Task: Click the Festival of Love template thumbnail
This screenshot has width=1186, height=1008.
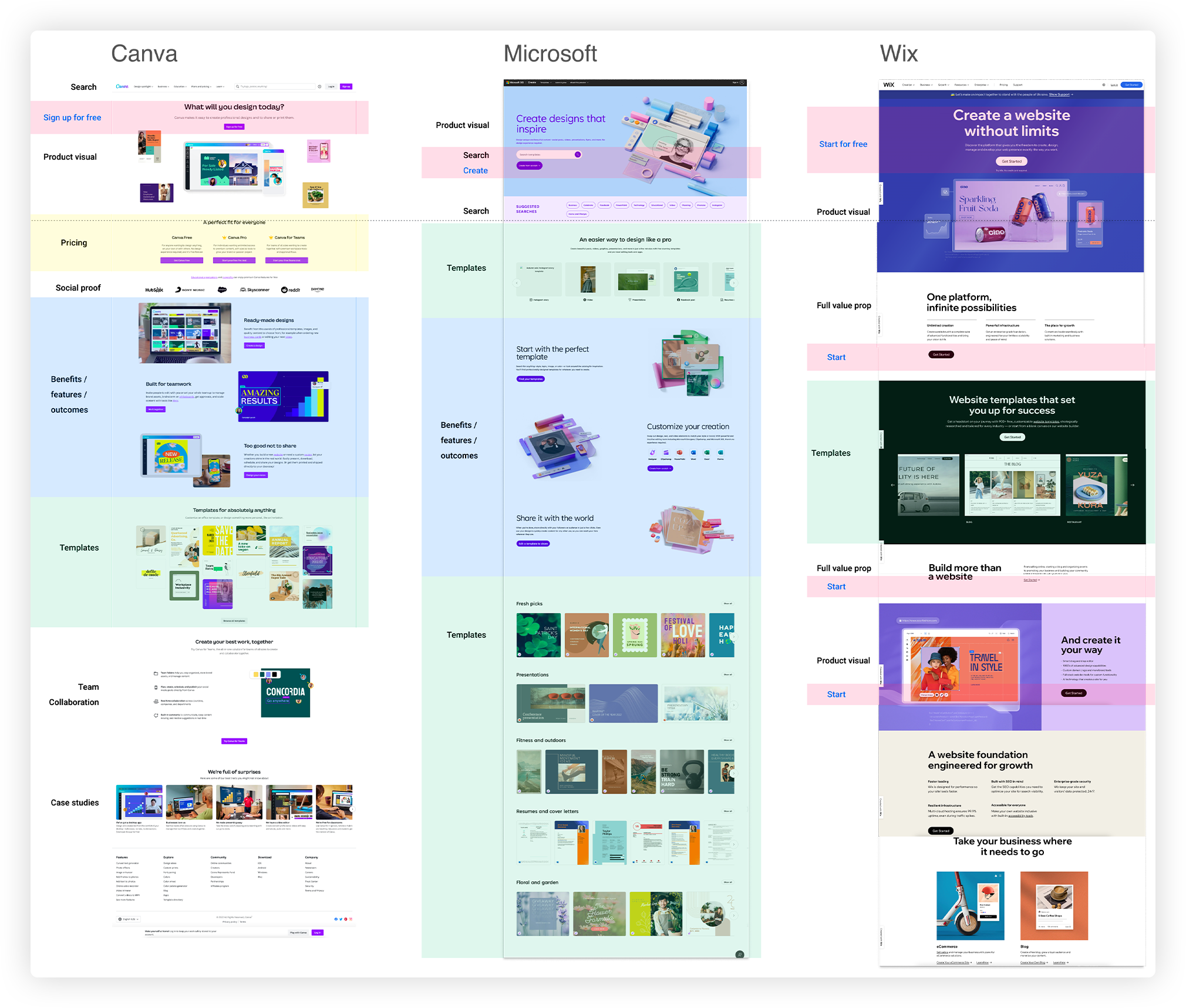Action: 683,635
